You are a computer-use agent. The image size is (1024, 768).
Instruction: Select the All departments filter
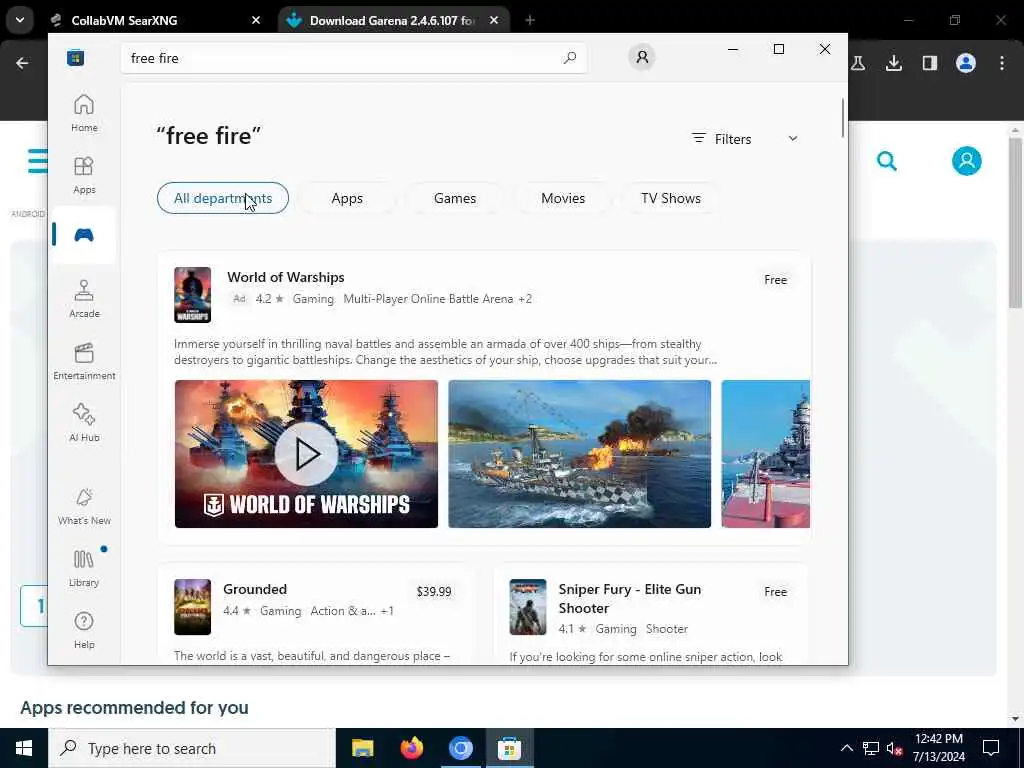[223, 198]
